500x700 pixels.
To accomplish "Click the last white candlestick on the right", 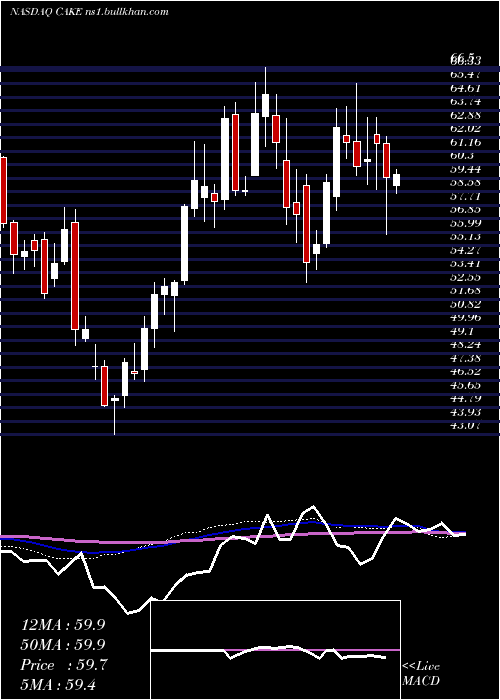I will point(396,180).
